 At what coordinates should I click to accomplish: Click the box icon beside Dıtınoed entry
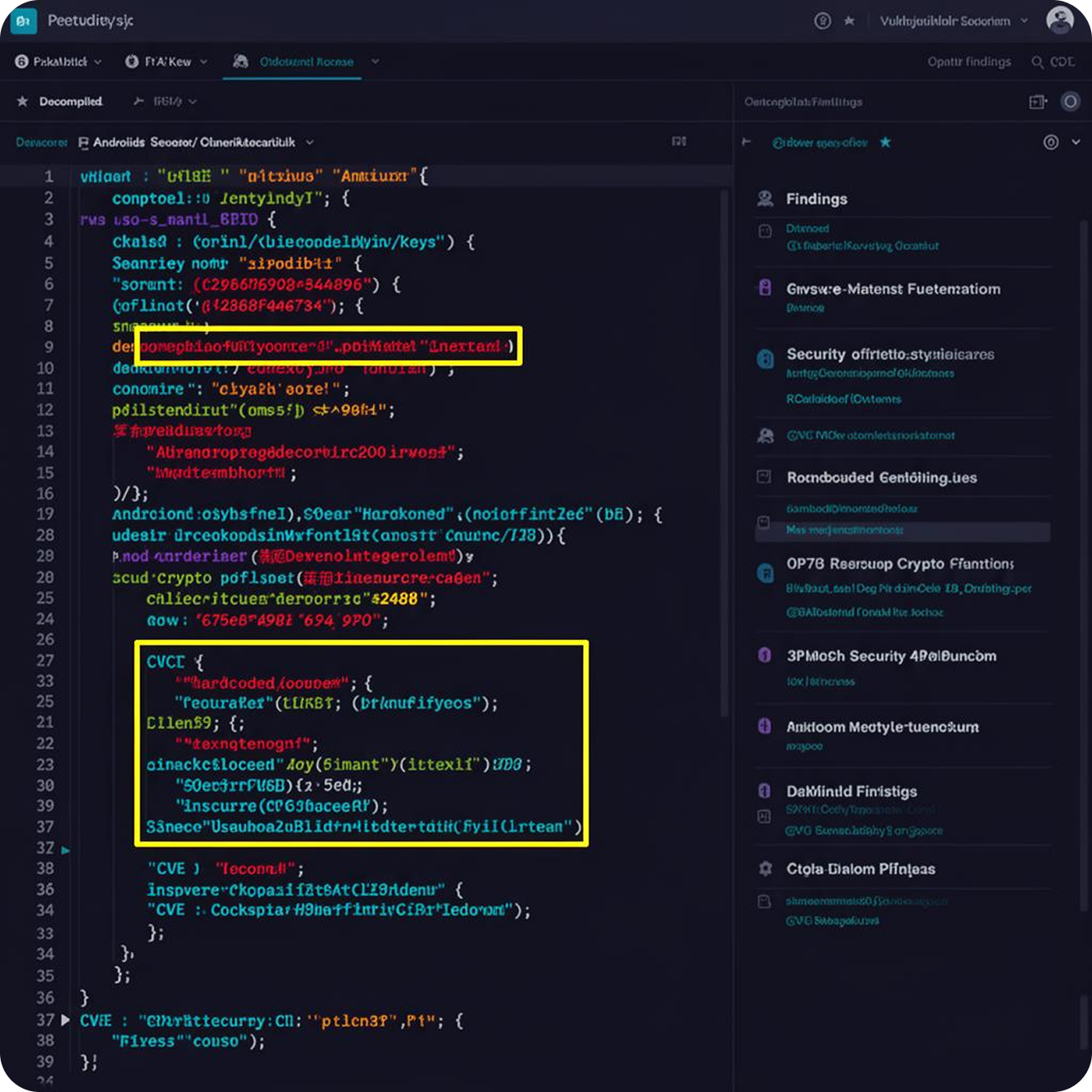pyautogui.click(x=765, y=231)
